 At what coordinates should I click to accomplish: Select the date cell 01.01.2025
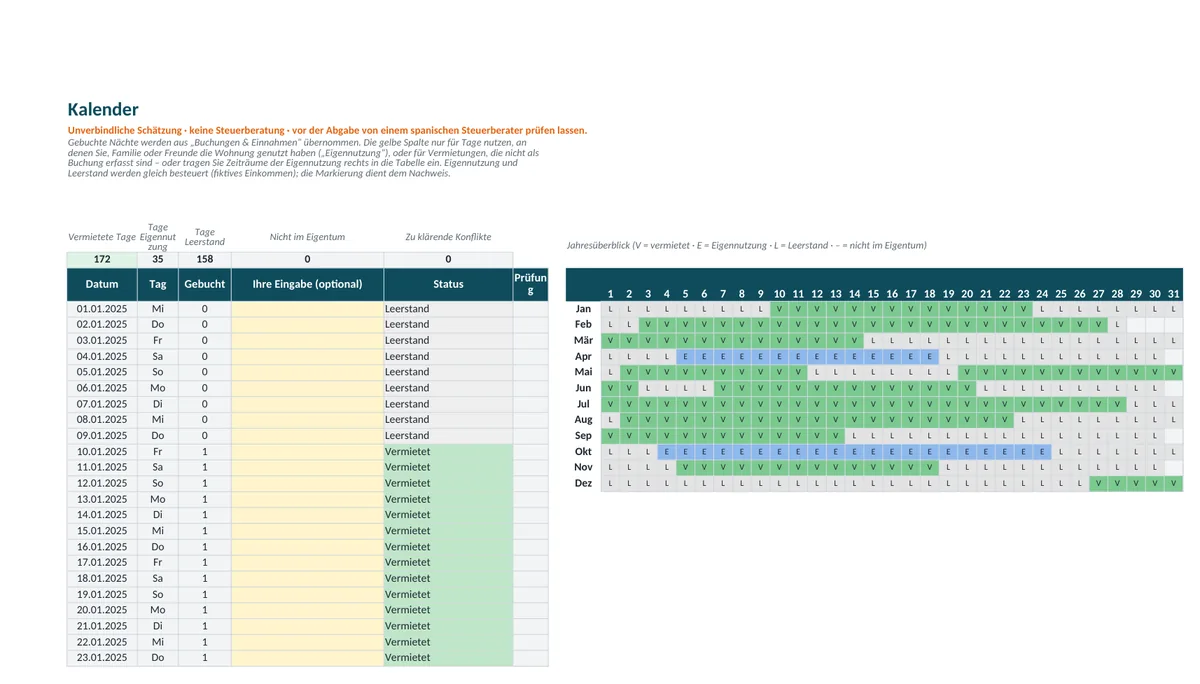click(102, 309)
